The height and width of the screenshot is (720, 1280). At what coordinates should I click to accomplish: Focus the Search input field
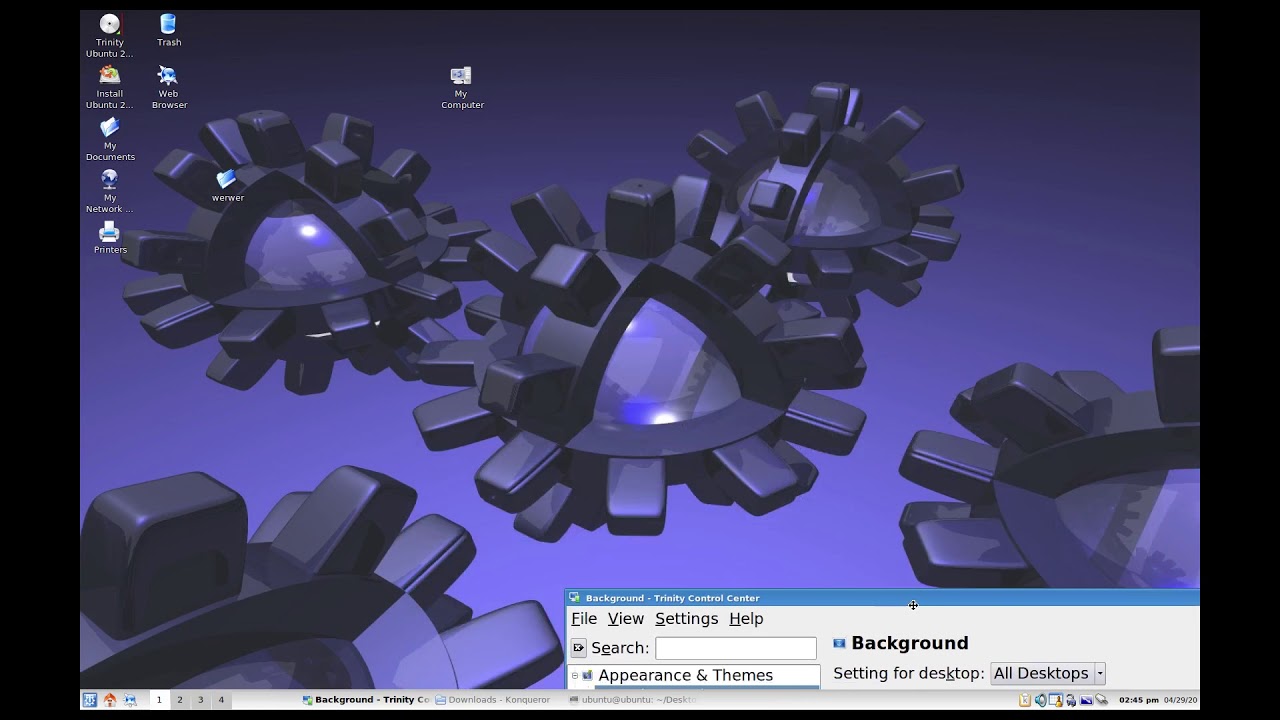[x=736, y=648]
